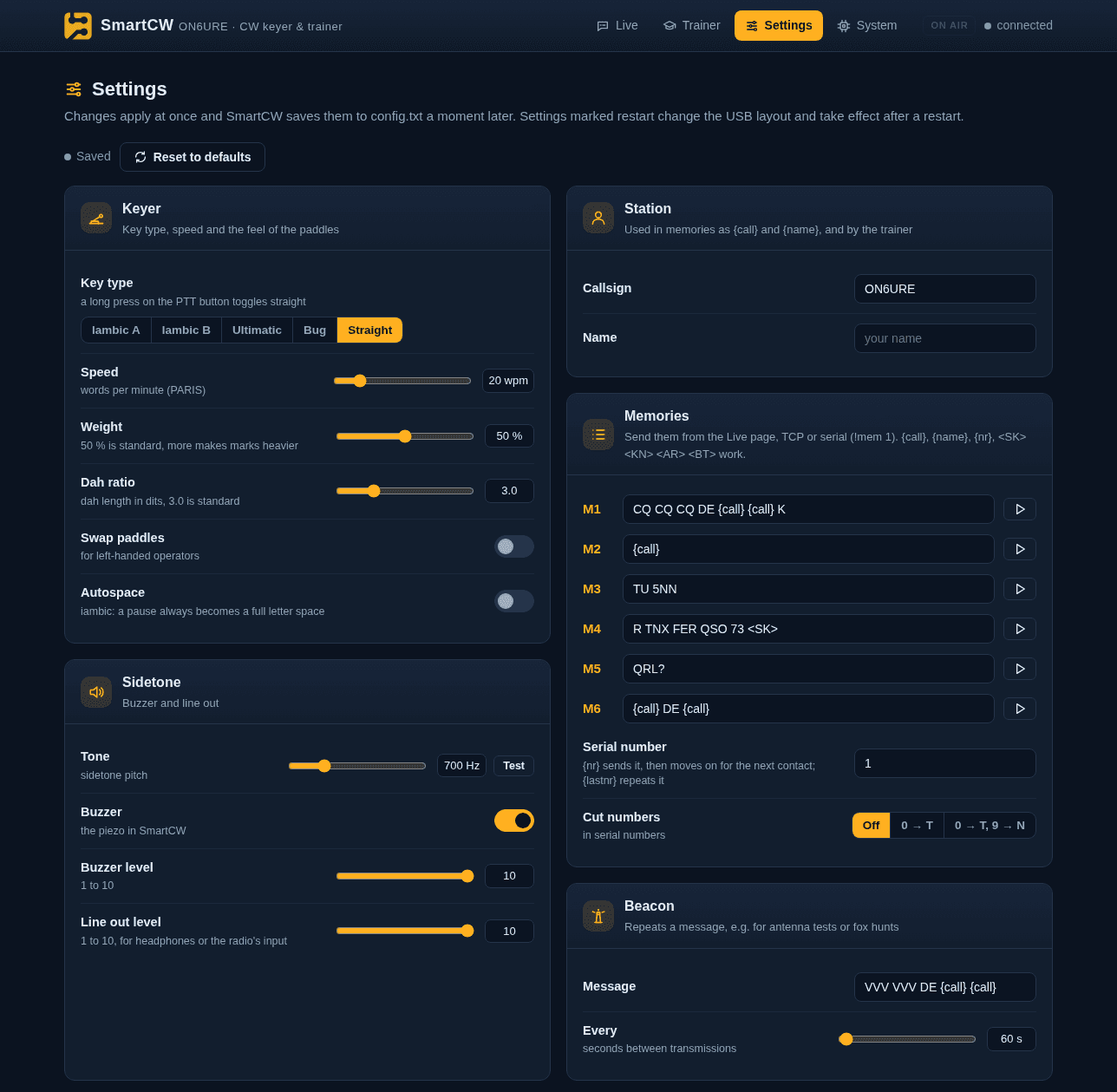The width and height of the screenshot is (1117, 1092).
Task: Click the Serial number input field
Action: (x=945, y=763)
